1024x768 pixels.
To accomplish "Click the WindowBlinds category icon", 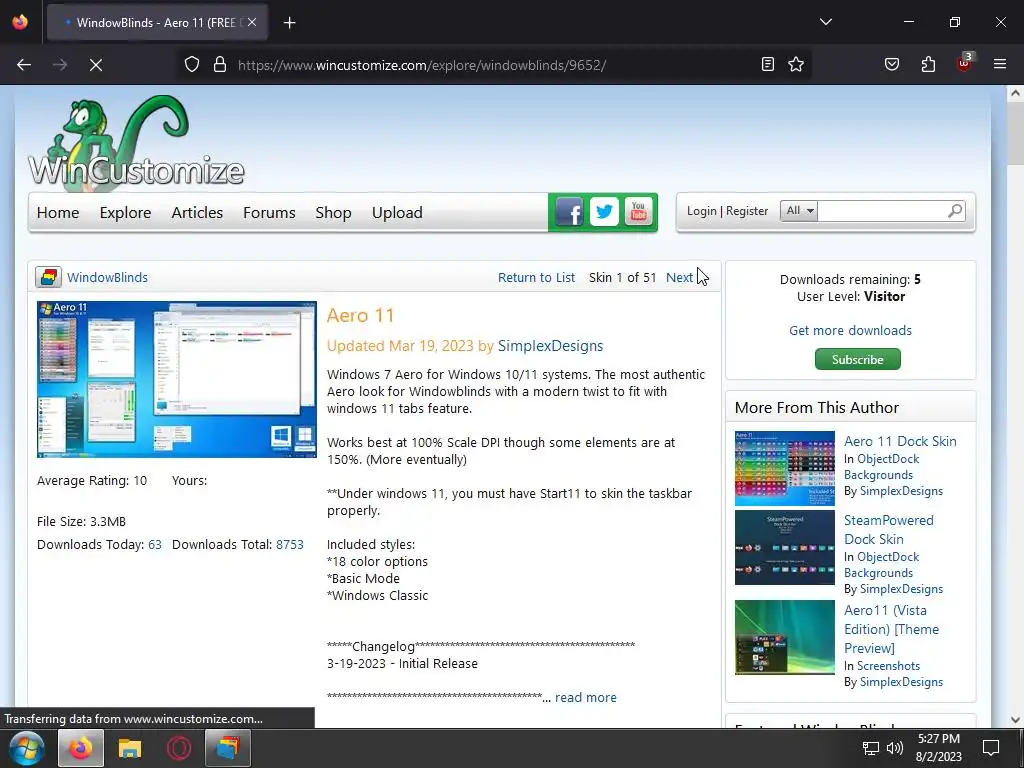I will 48,277.
